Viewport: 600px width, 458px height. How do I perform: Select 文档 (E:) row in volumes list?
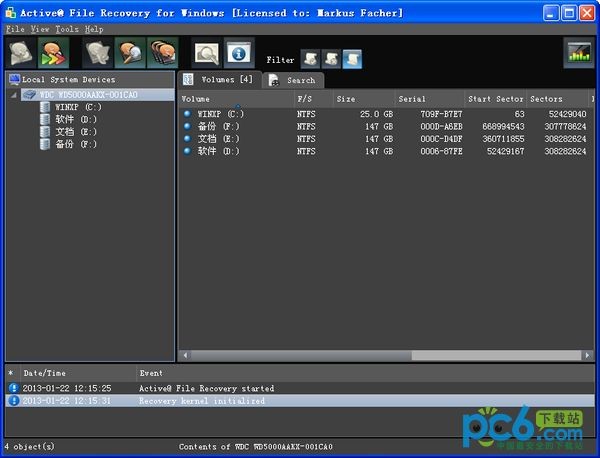[x=386, y=139]
